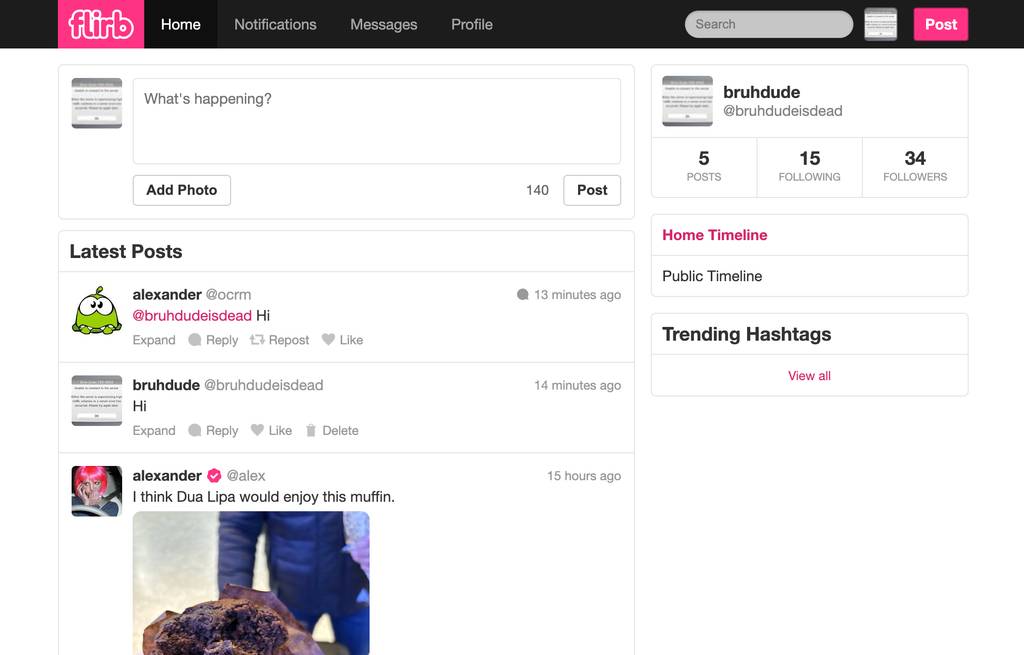View all trending hashtags
The width and height of the screenshot is (1024, 655).
pyautogui.click(x=810, y=375)
